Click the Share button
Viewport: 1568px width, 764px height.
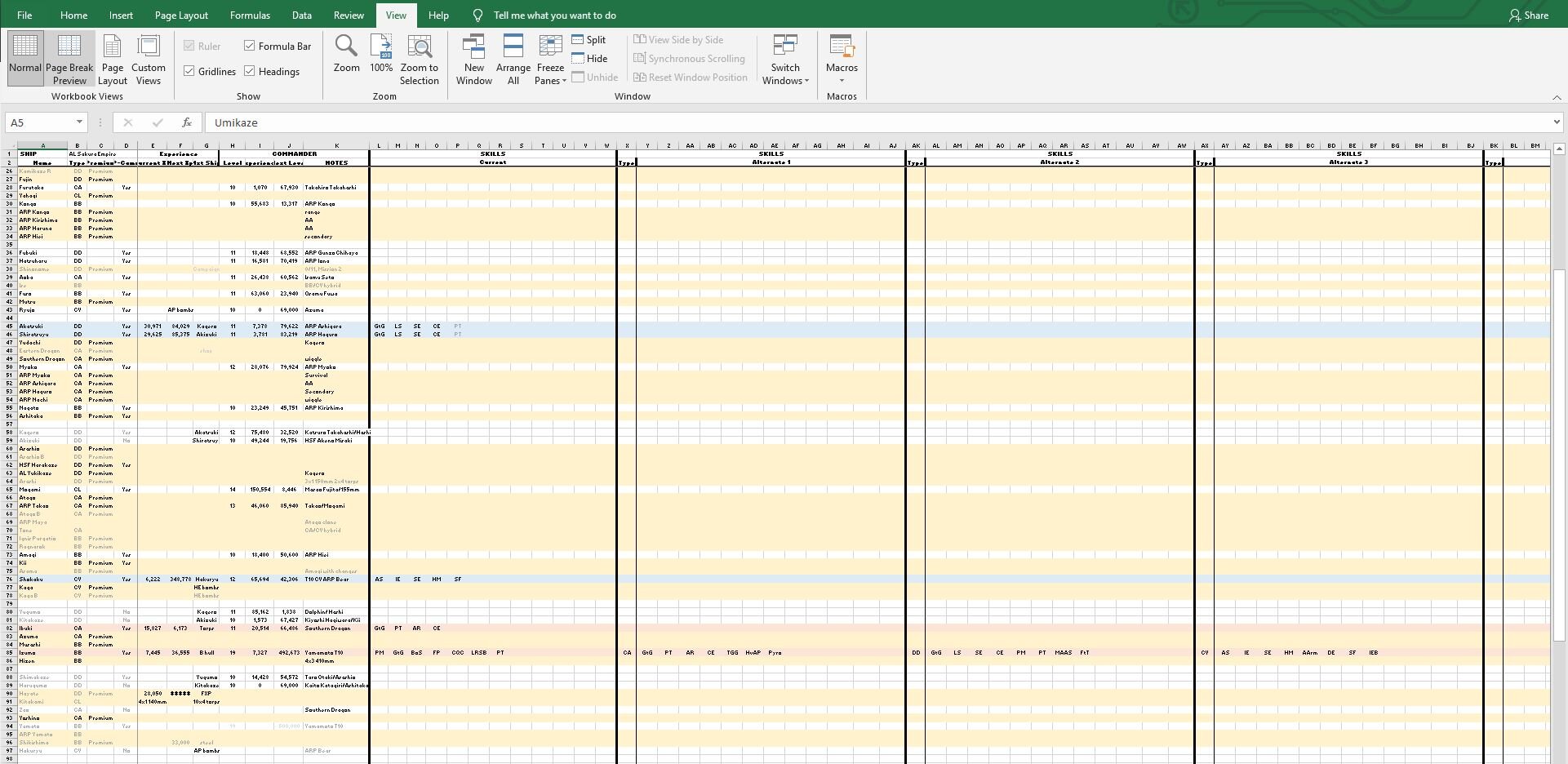tap(1528, 16)
